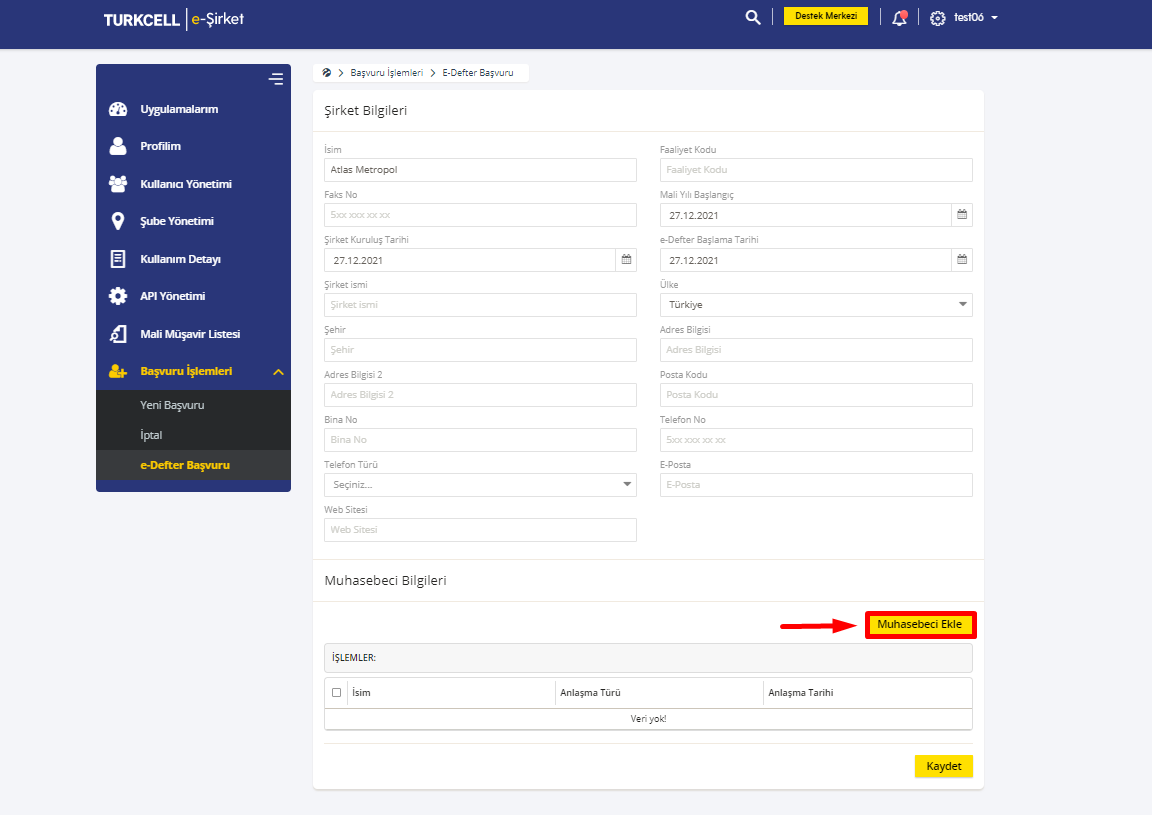This screenshot has height=815, width=1152.
Task: Click the Bina No input field
Action: pos(480,439)
